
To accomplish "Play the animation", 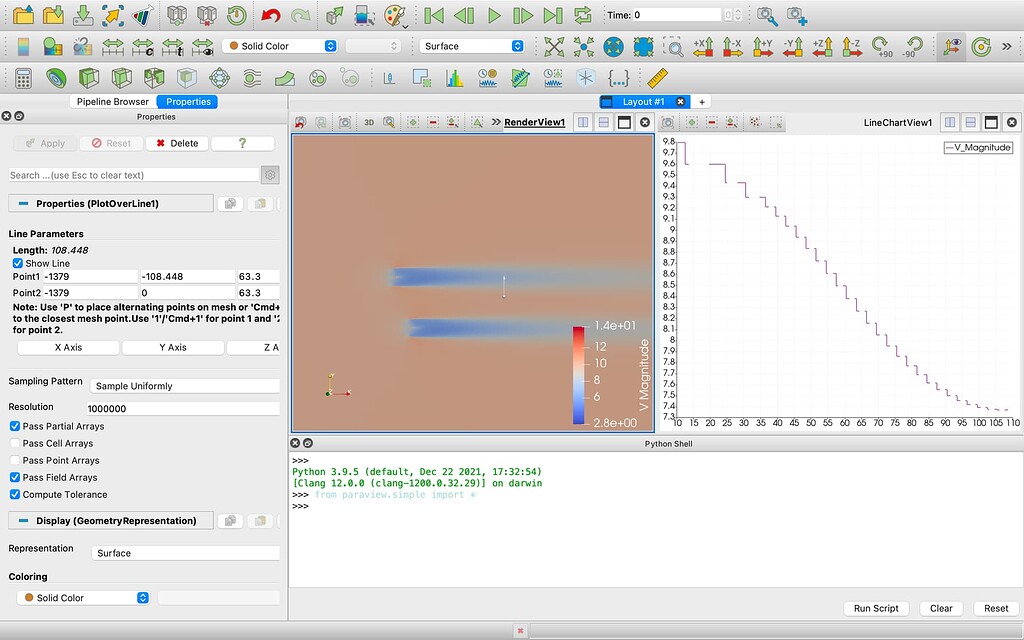I will point(494,14).
